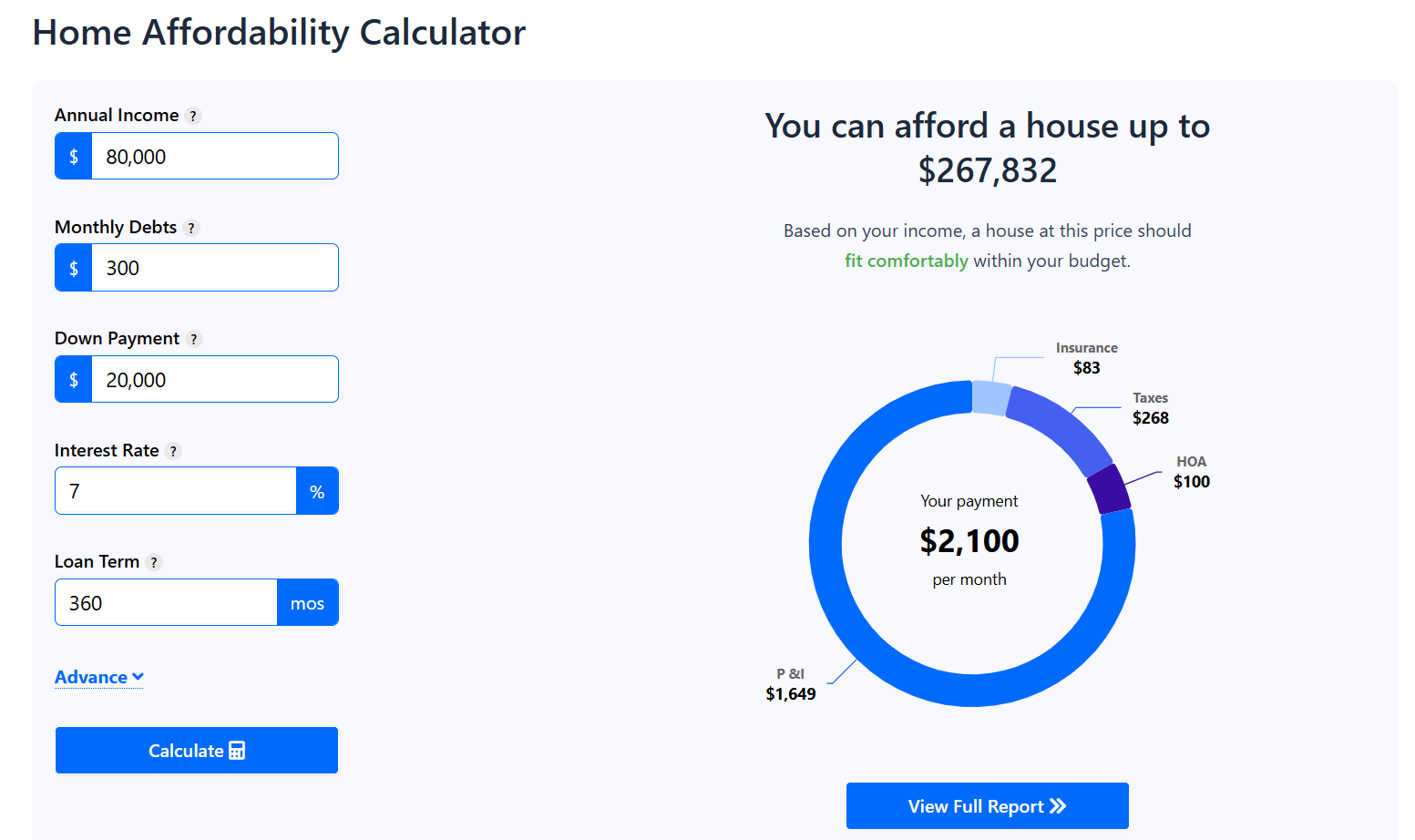The width and height of the screenshot is (1415, 840).
Task: Click the Annual Income help icon
Action: [x=192, y=116]
